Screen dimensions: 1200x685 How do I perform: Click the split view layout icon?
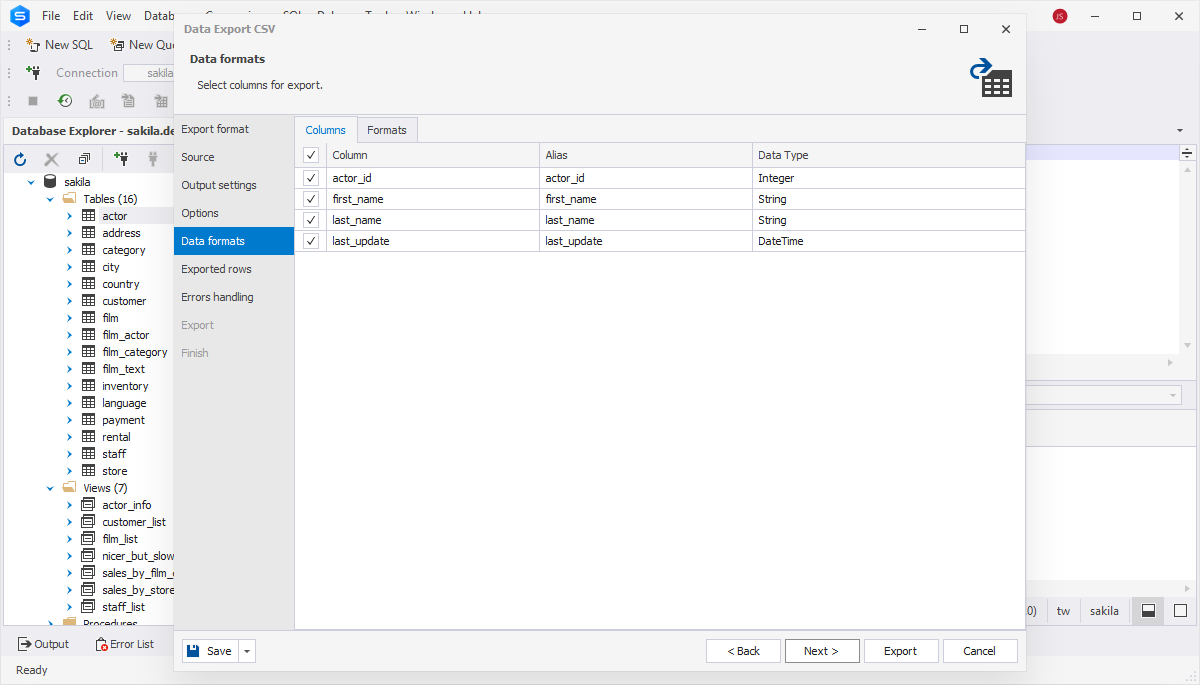point(1148,611)
